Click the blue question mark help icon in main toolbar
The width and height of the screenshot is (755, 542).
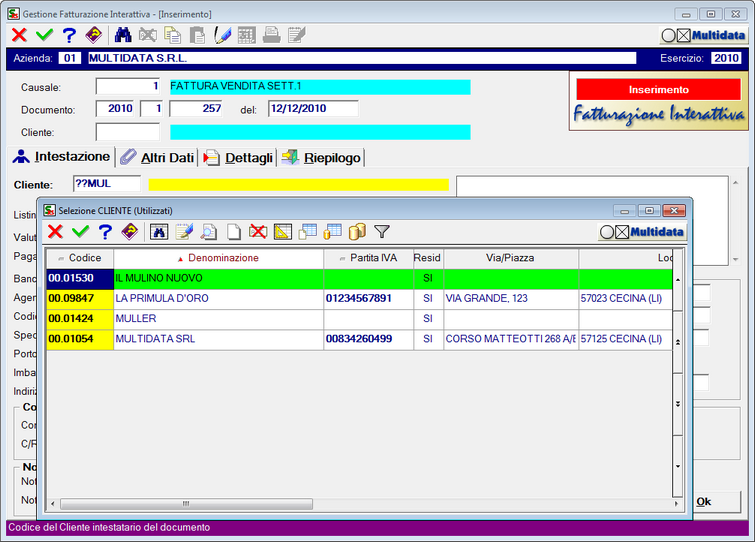(x=69, y=35)
